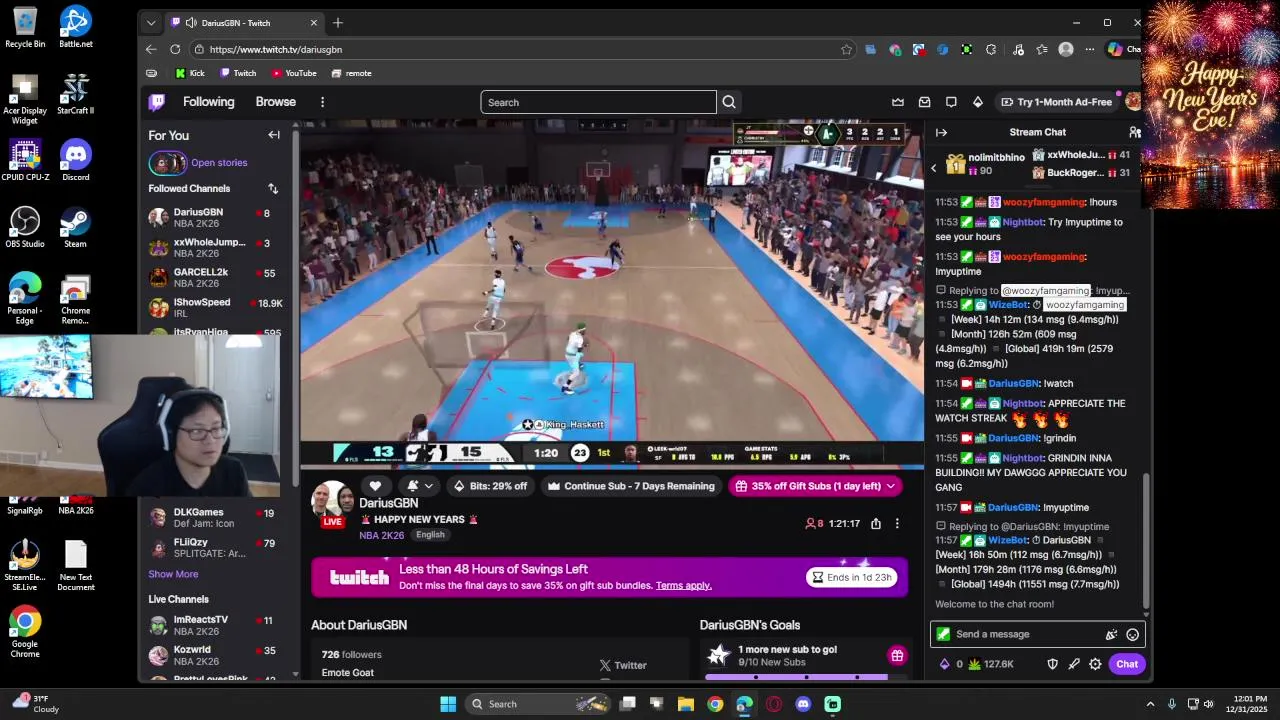
Task: Go to the Twitch home logo
Action: 157,102
